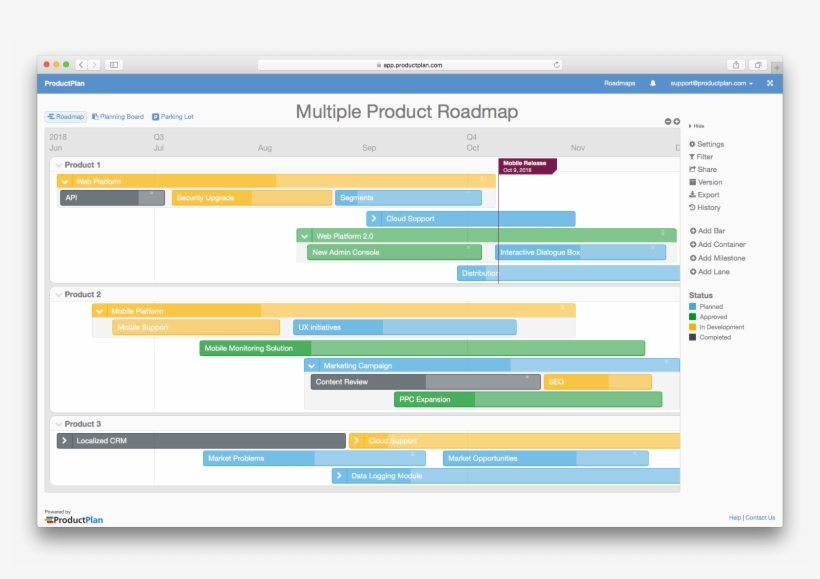Click Export in the sidebar
820x579 pixels.
pyautogui.click(x=707, y=195)
